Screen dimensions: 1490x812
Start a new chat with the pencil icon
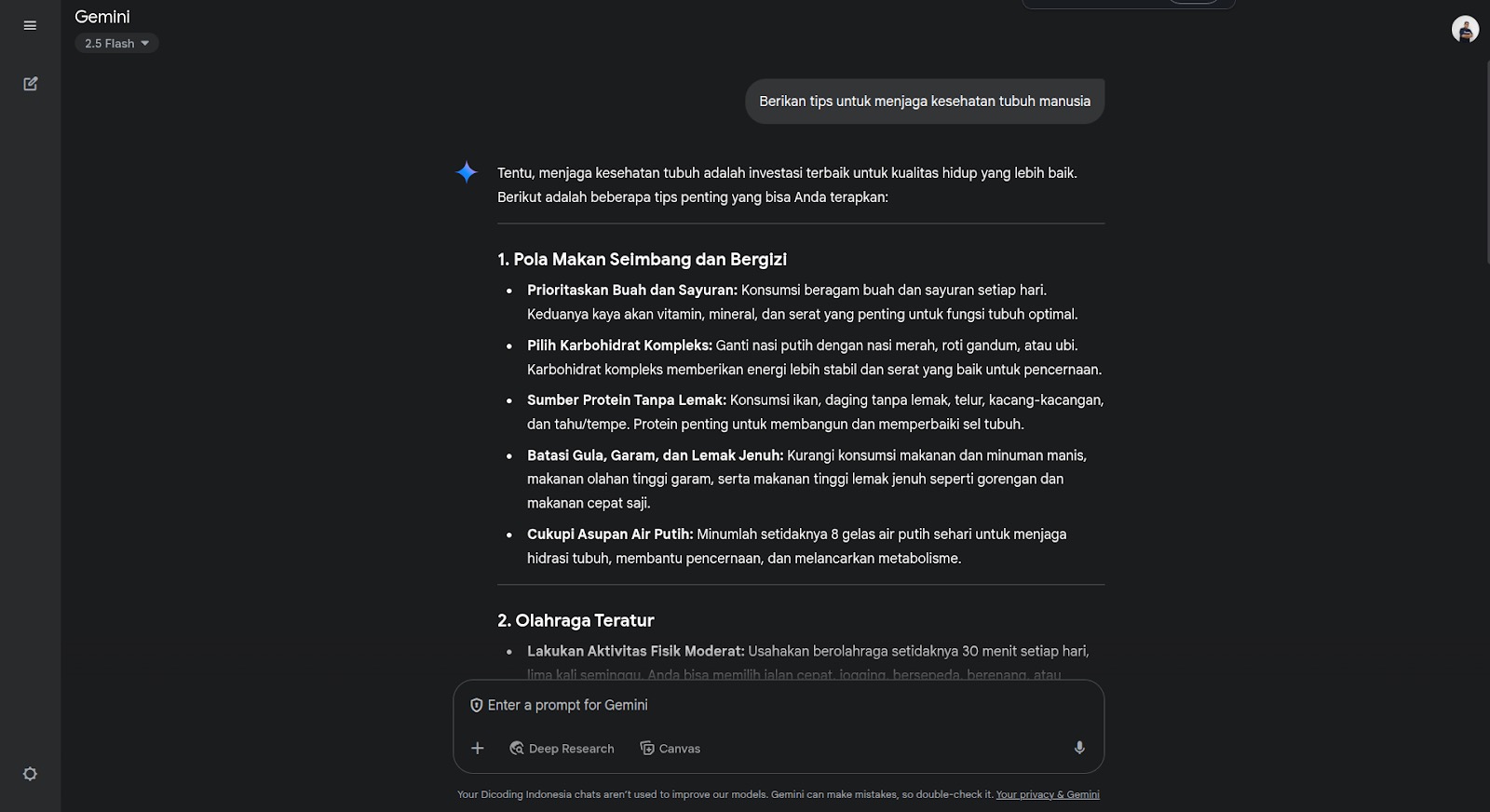[x=30, y=84]
